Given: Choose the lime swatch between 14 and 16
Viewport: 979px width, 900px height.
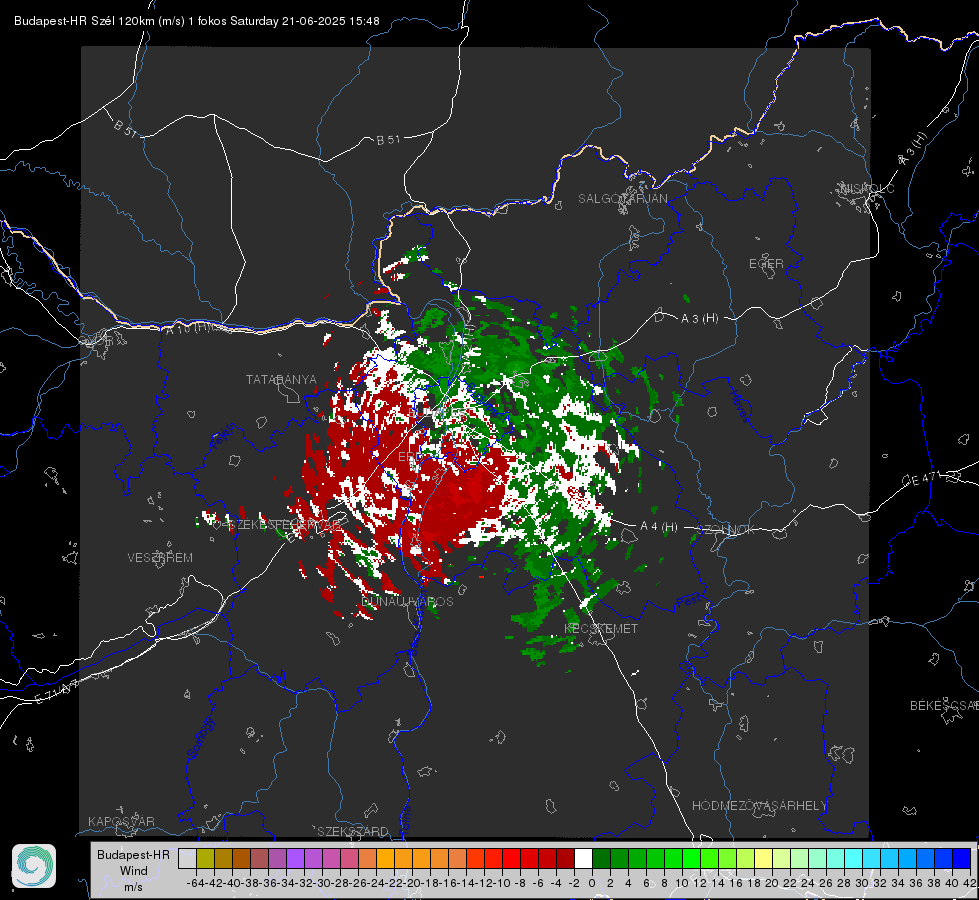Looking at the screenshot, I should (727, 858).
